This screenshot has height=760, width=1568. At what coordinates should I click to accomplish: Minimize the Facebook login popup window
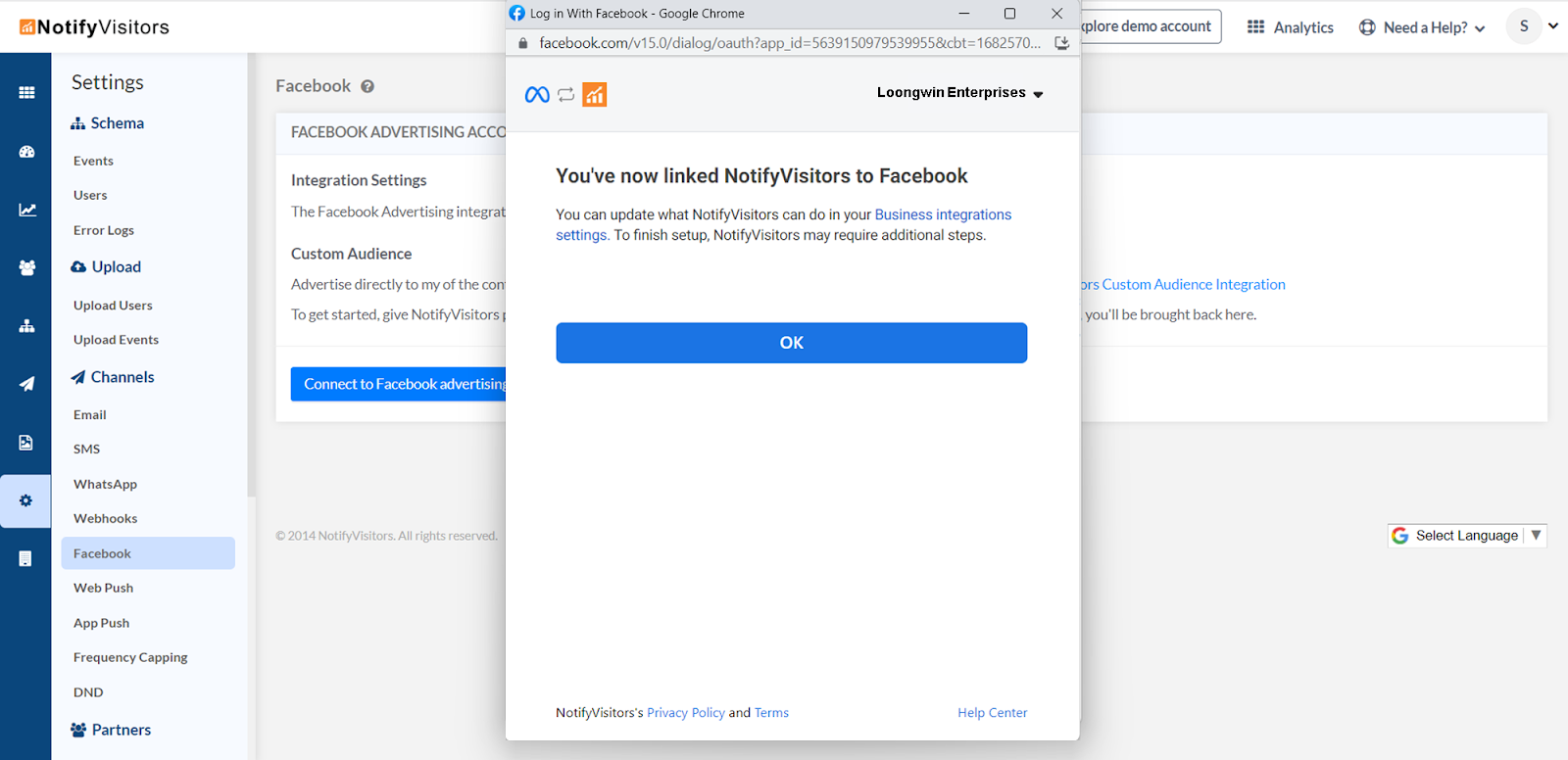[964, 14]
